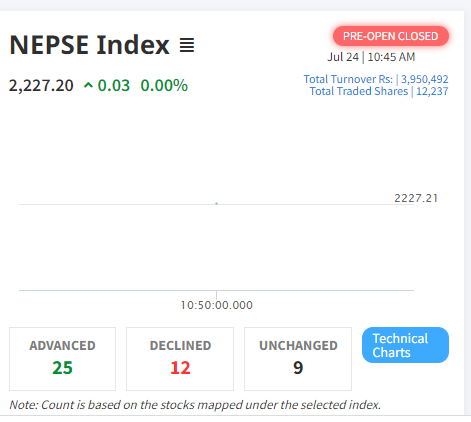The height and width of the screenshot is (422, 471).
Task: Click the index value 2,227.20
Action: 41,86
